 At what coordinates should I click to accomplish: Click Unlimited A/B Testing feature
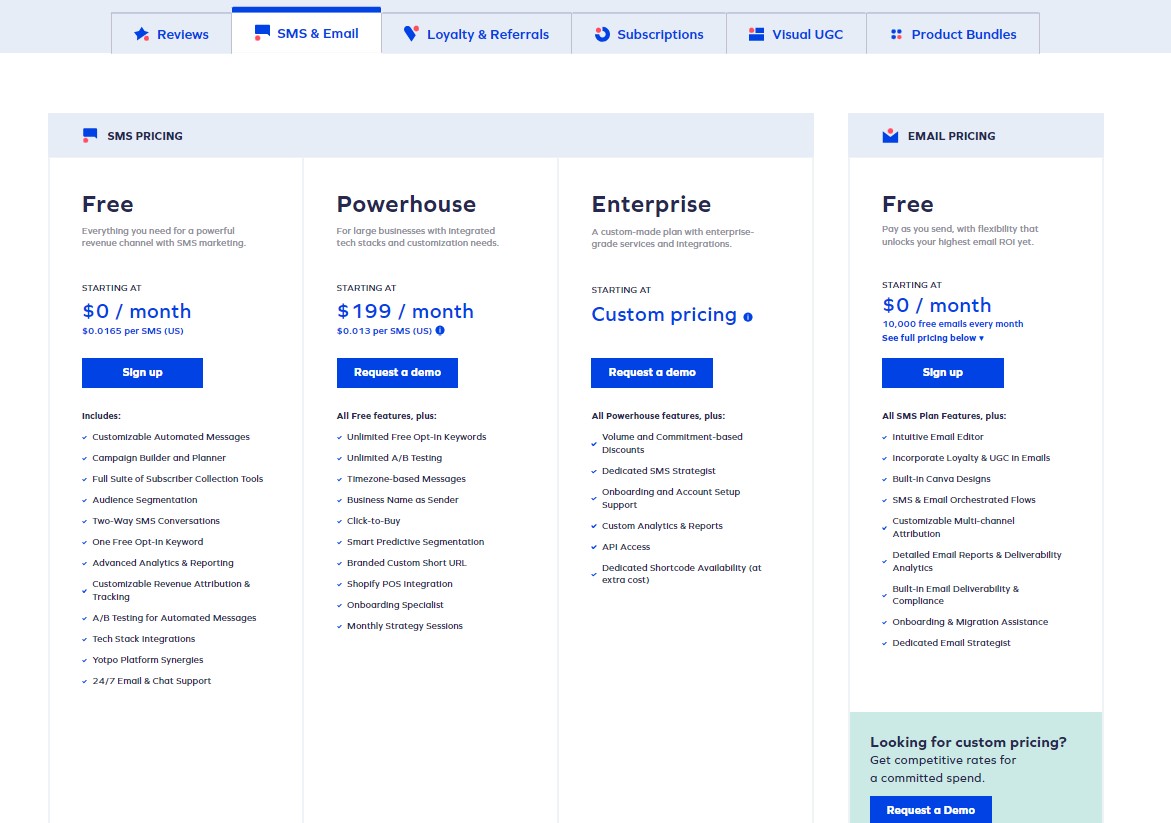(394, 458)
